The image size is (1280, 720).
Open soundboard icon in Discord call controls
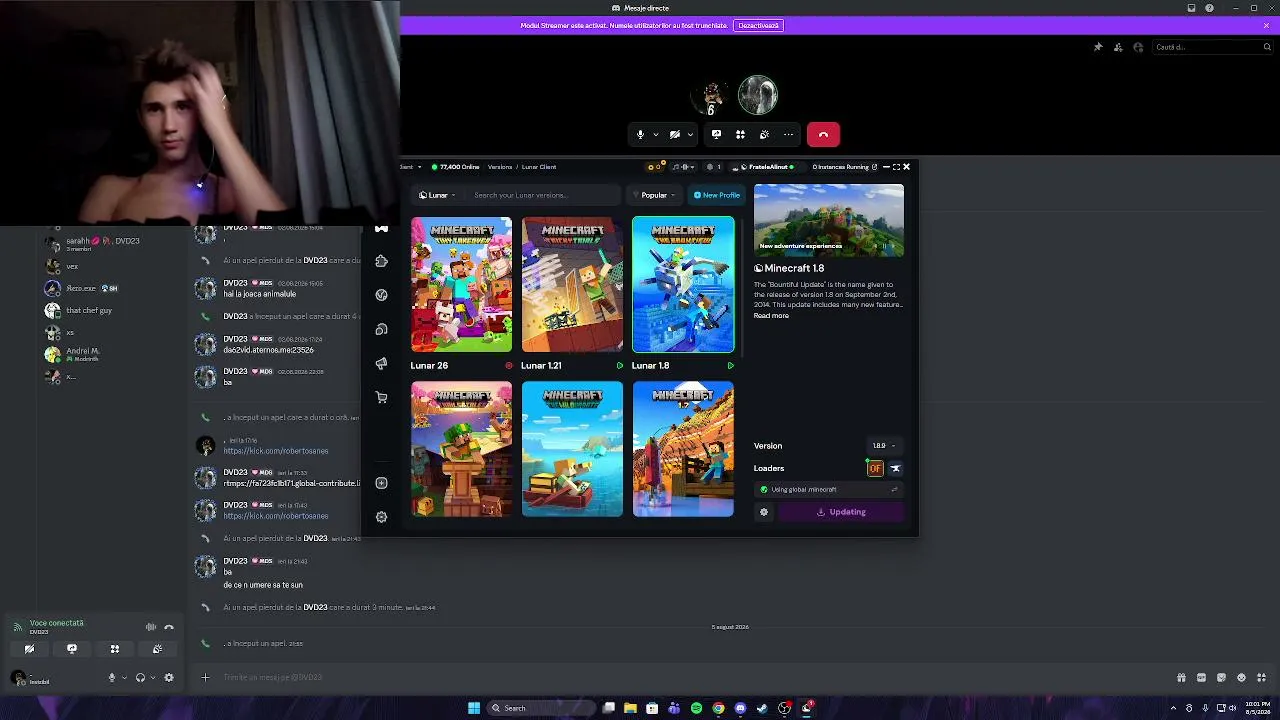pos(764,135)
